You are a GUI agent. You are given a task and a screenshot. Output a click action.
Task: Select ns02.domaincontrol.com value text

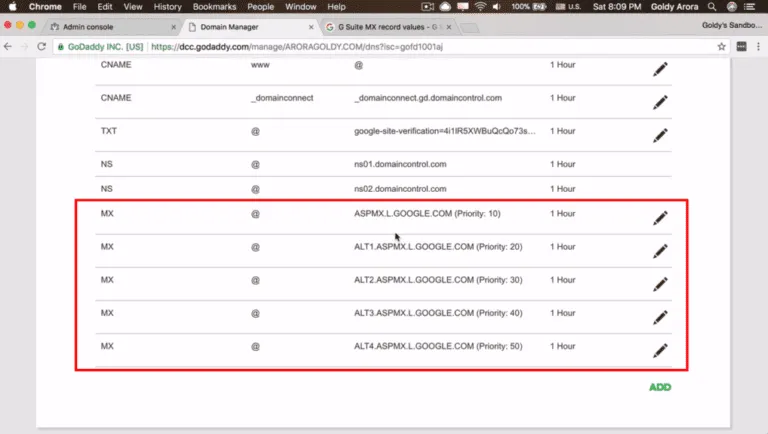pos(400,189)
